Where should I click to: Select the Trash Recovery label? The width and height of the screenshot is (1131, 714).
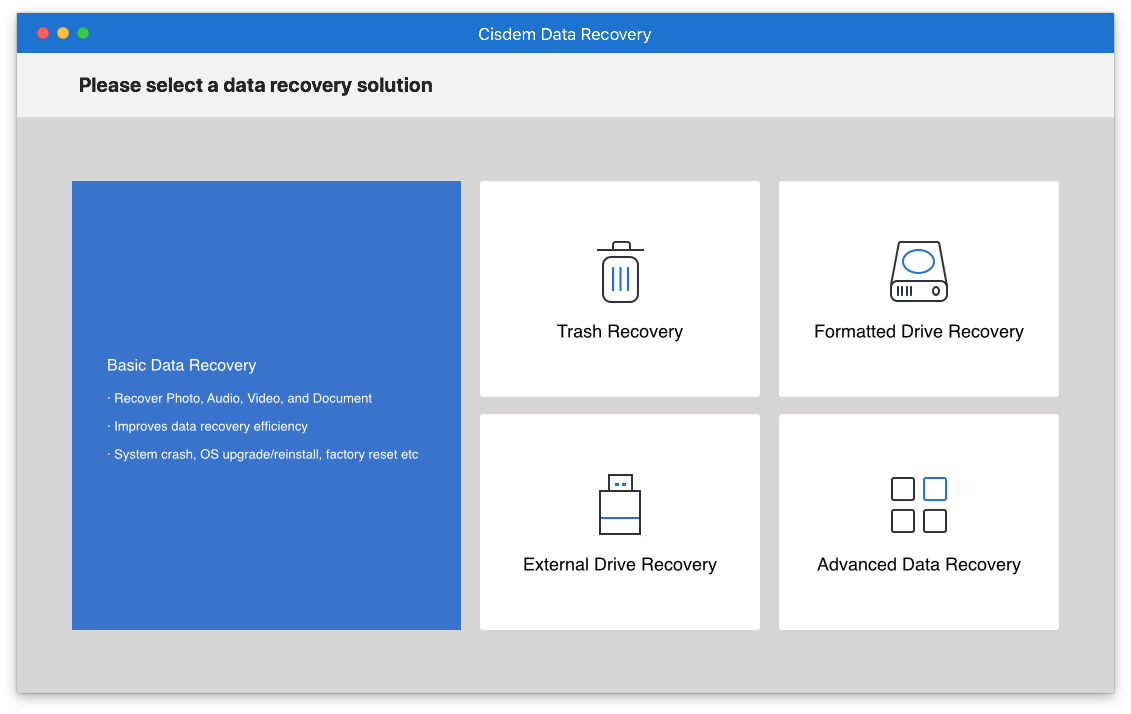pos(620,331)
